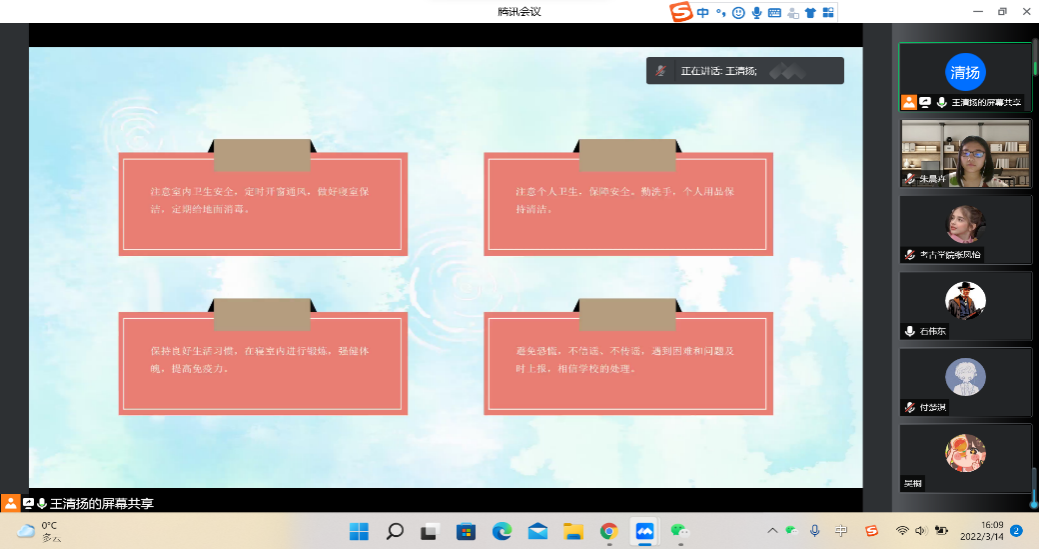
Task: Toggle Sogou Chinese/English input mode
Action: tap(703, 13)
